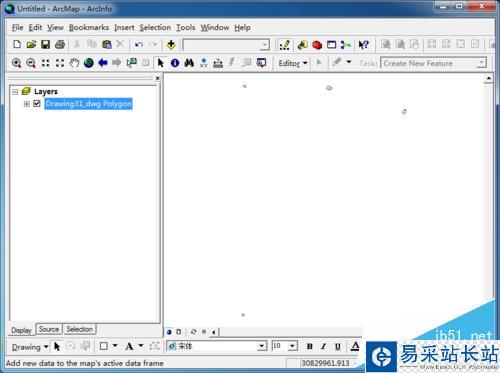Select the Drawing31_dwg Polygon layer name
Screen dimensions: 500x373
point(88,104)
